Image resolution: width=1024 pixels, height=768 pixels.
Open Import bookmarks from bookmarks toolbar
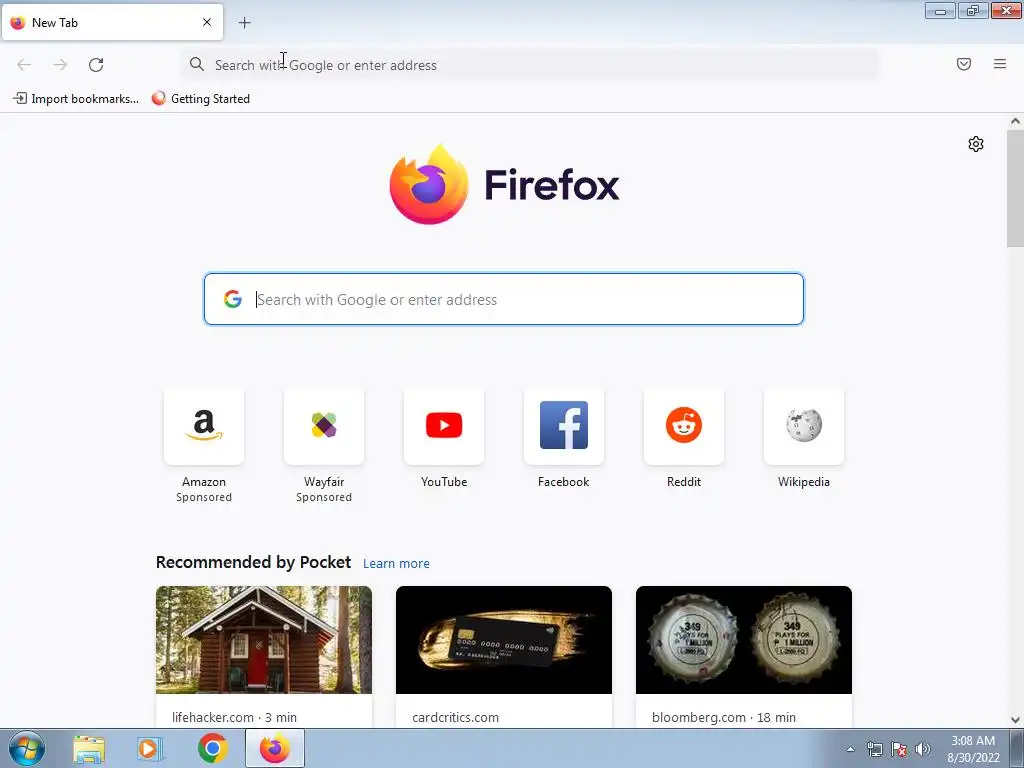(76, 99)
